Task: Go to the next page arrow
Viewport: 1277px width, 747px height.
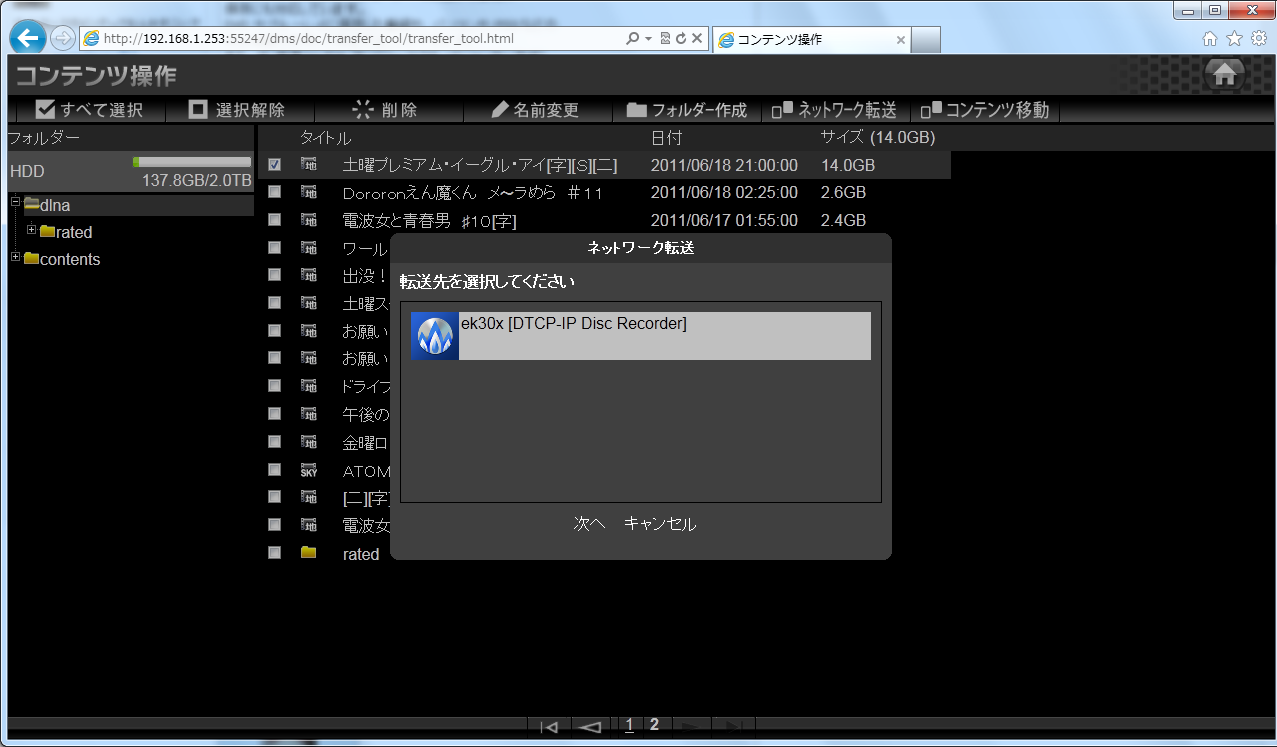Action: pos(691,727)
